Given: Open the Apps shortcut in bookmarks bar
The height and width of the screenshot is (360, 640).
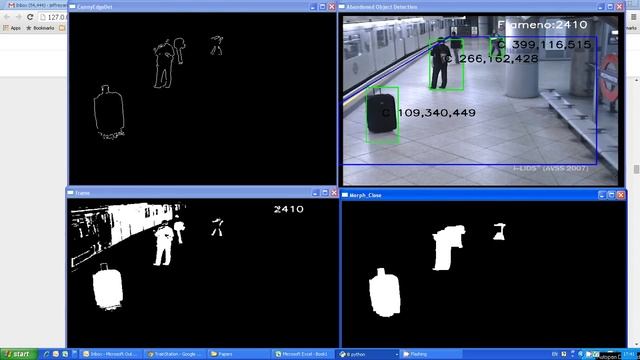Looking at the screenshot, I should (x=12, y=28).
